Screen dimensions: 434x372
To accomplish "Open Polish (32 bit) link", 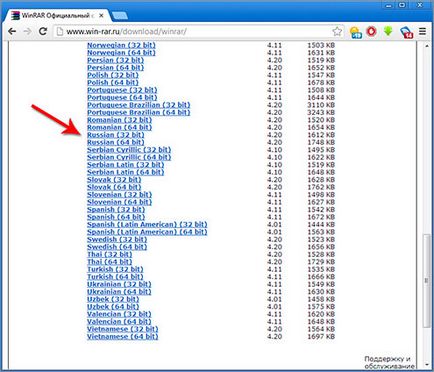I will click(x=113, y=75).
